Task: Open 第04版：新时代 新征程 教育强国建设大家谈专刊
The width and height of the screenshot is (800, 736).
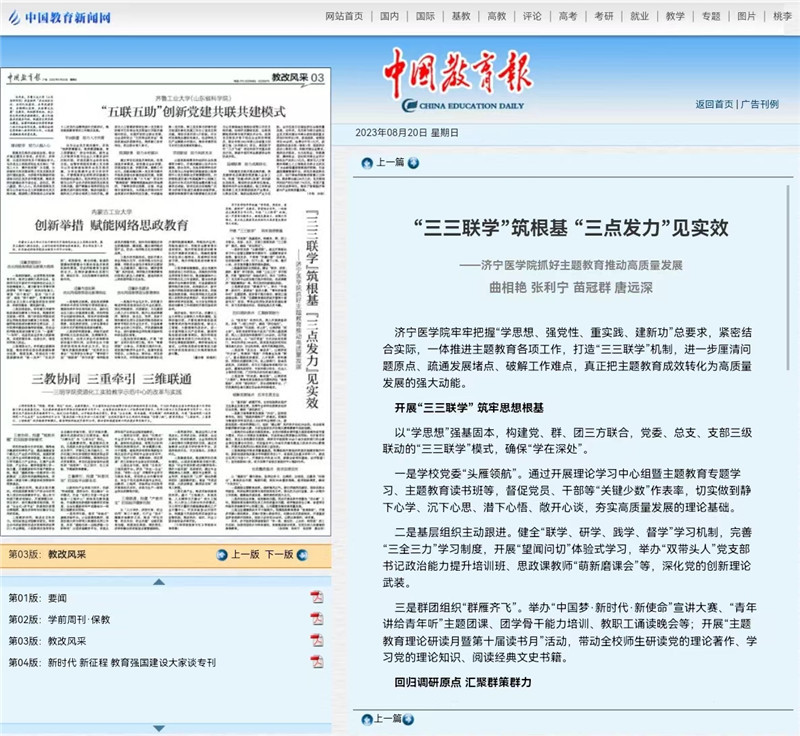Action: click(x=112, y=662)
